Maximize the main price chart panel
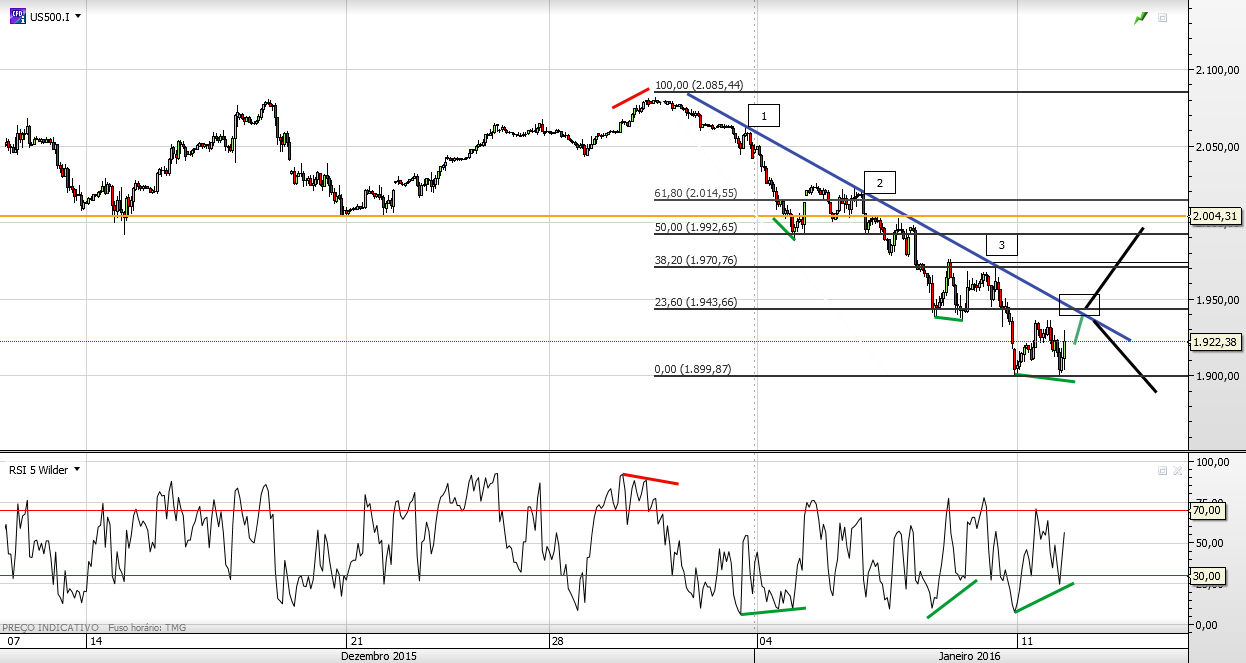This screenshot has height=663, width=1246. pos(1163,18)
